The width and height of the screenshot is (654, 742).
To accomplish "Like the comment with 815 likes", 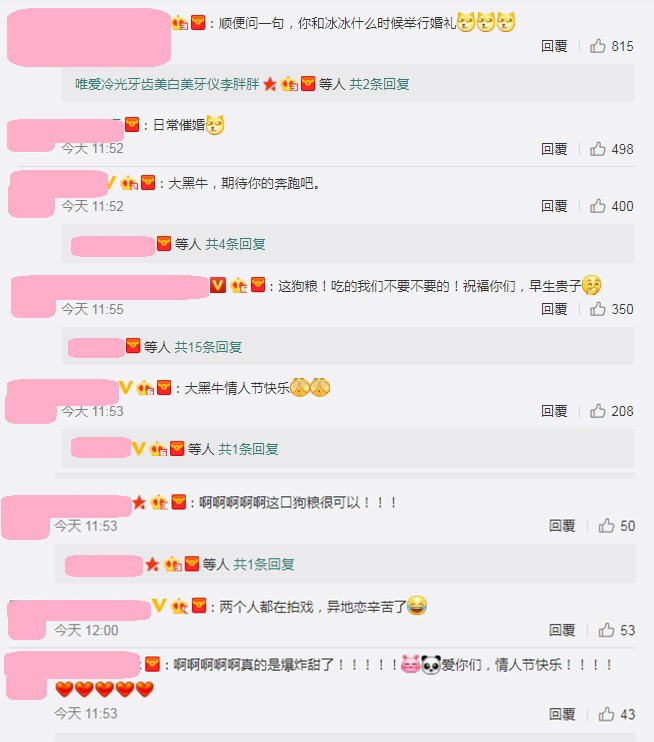I will (x=597, y=46).
